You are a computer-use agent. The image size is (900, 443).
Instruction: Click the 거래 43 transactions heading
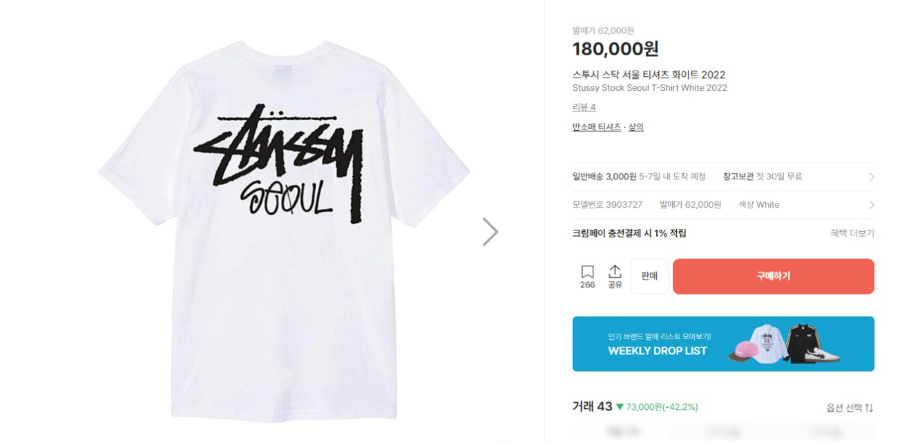click(592, 406)
